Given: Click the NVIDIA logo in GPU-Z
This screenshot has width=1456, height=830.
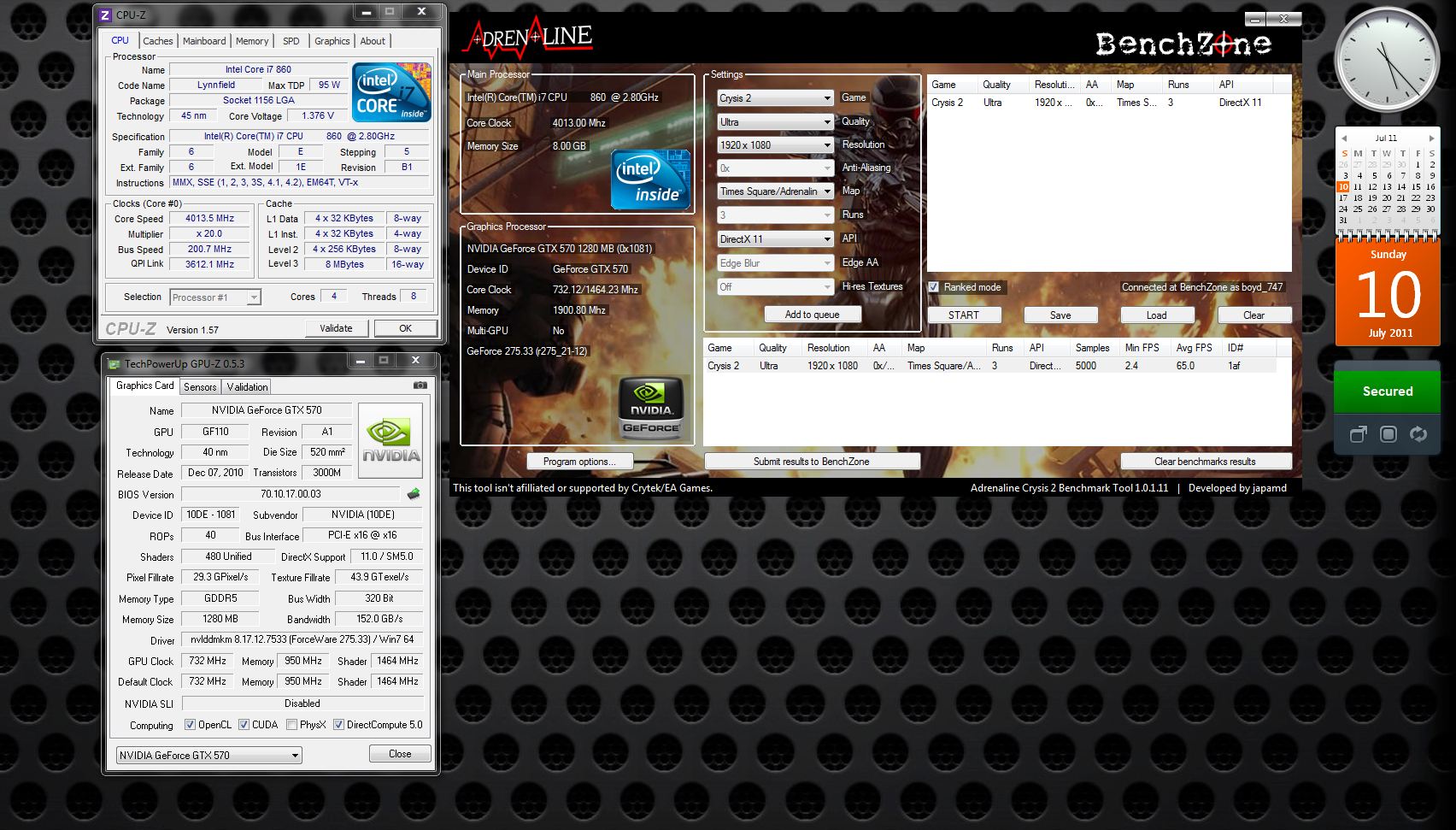Looking at the screenshot, I should tap(390, 439).
